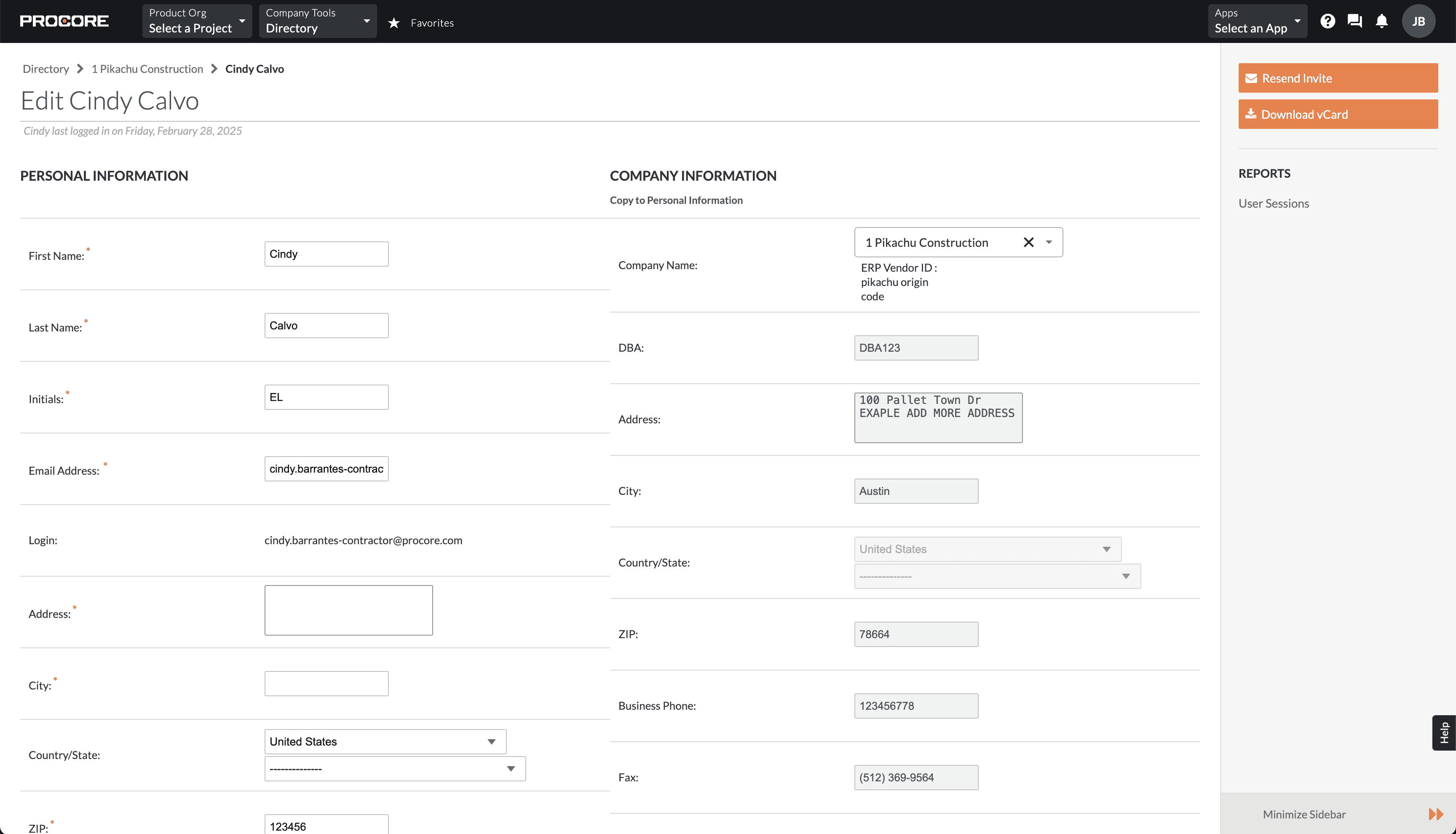The image size is (1456, 834).
Task: Click Copy to Personal Information link
Action: [676, 200]
